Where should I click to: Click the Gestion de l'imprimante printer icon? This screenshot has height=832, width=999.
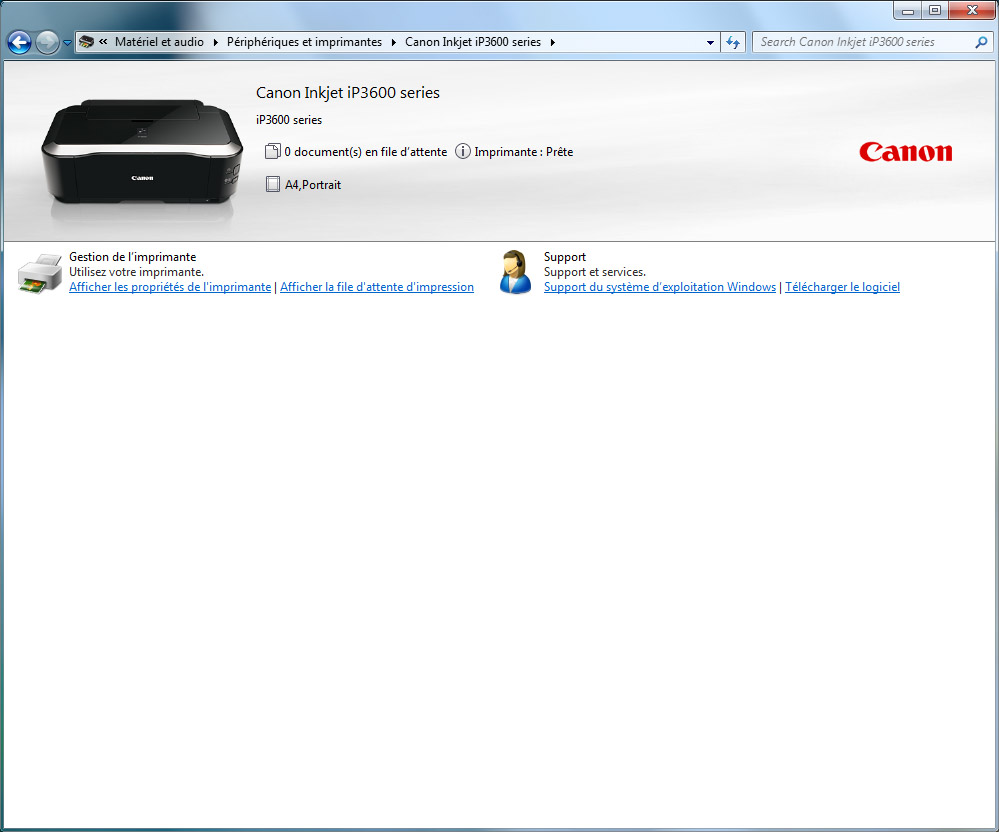(40, 273)
